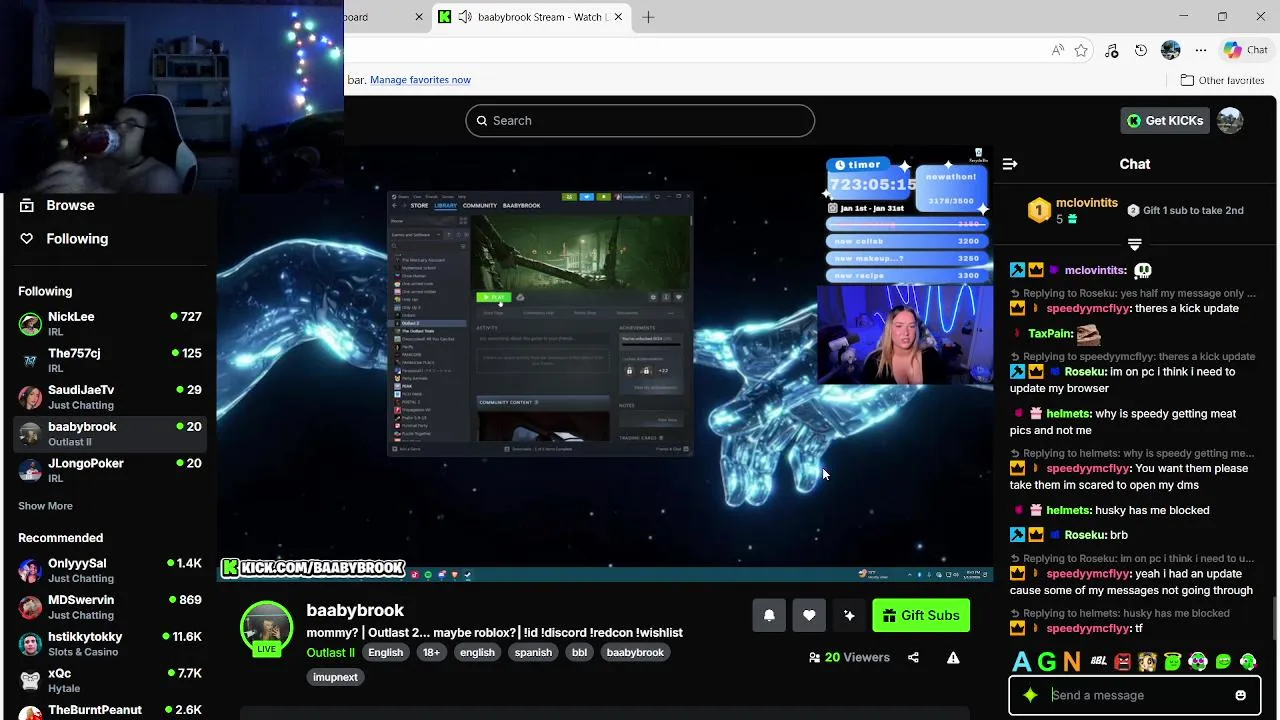This screenshot has width=1280, height=720.
Task: Open Copilot Chat button
Action: point(1245,50)
